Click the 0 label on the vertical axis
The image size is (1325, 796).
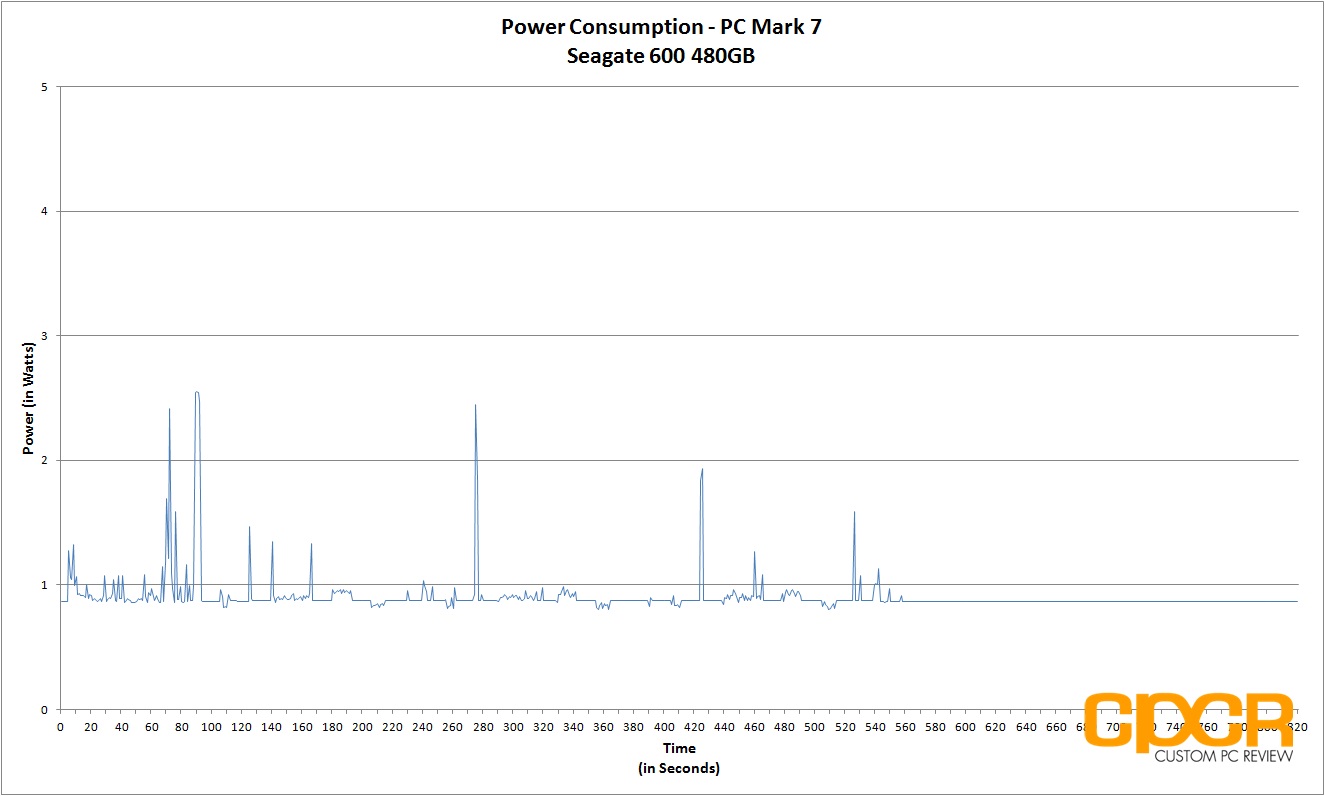[x=44, y=709]
